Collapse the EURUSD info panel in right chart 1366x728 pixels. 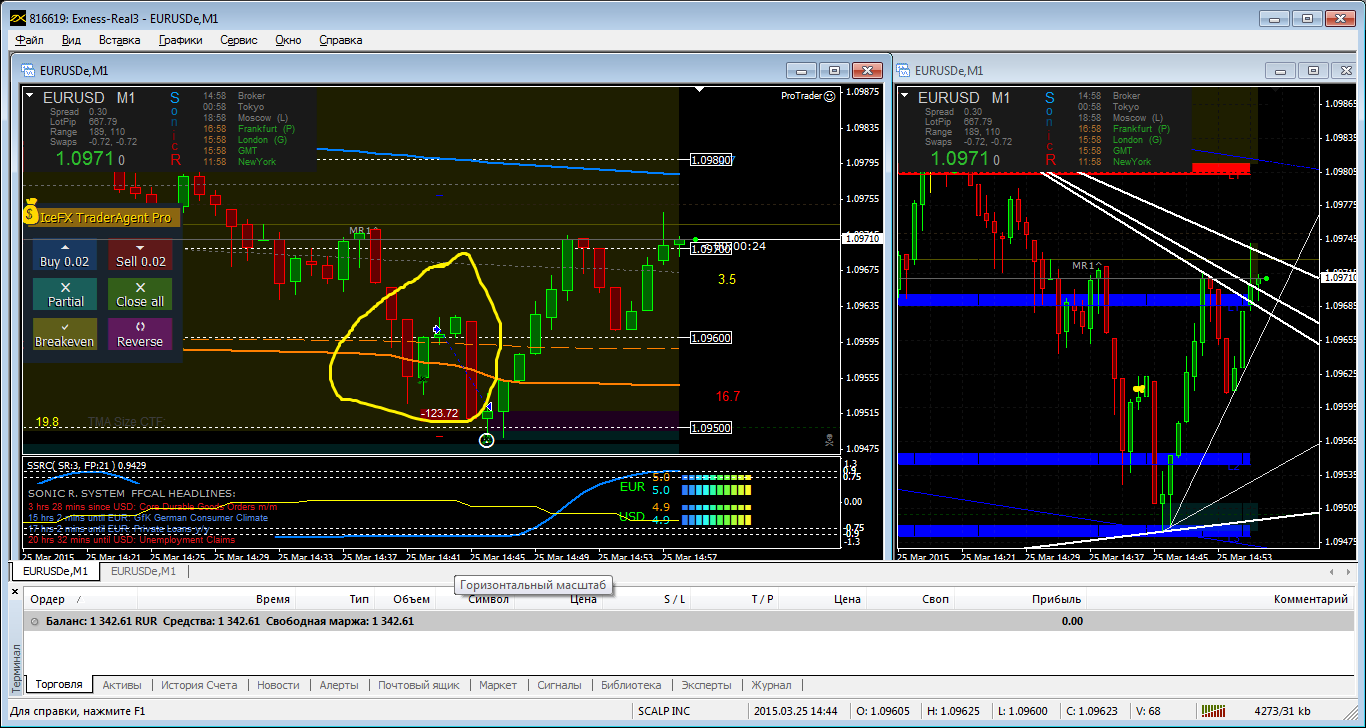coord(905,96)
